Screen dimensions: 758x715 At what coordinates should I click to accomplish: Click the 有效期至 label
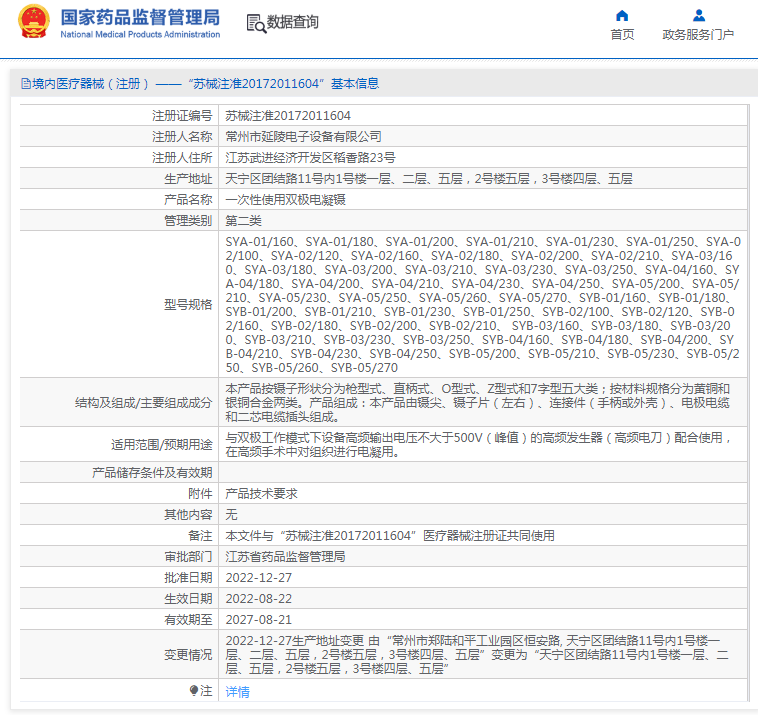(x=188, y=620)
